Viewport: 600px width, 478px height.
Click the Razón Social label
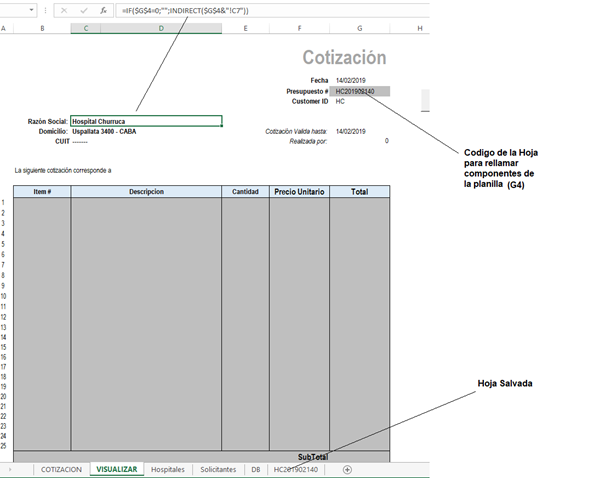[x=47, y=121]
